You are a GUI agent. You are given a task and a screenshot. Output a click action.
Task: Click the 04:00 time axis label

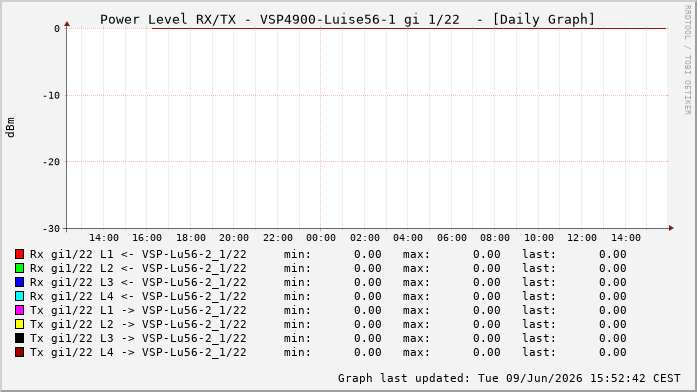pos(408,238)
